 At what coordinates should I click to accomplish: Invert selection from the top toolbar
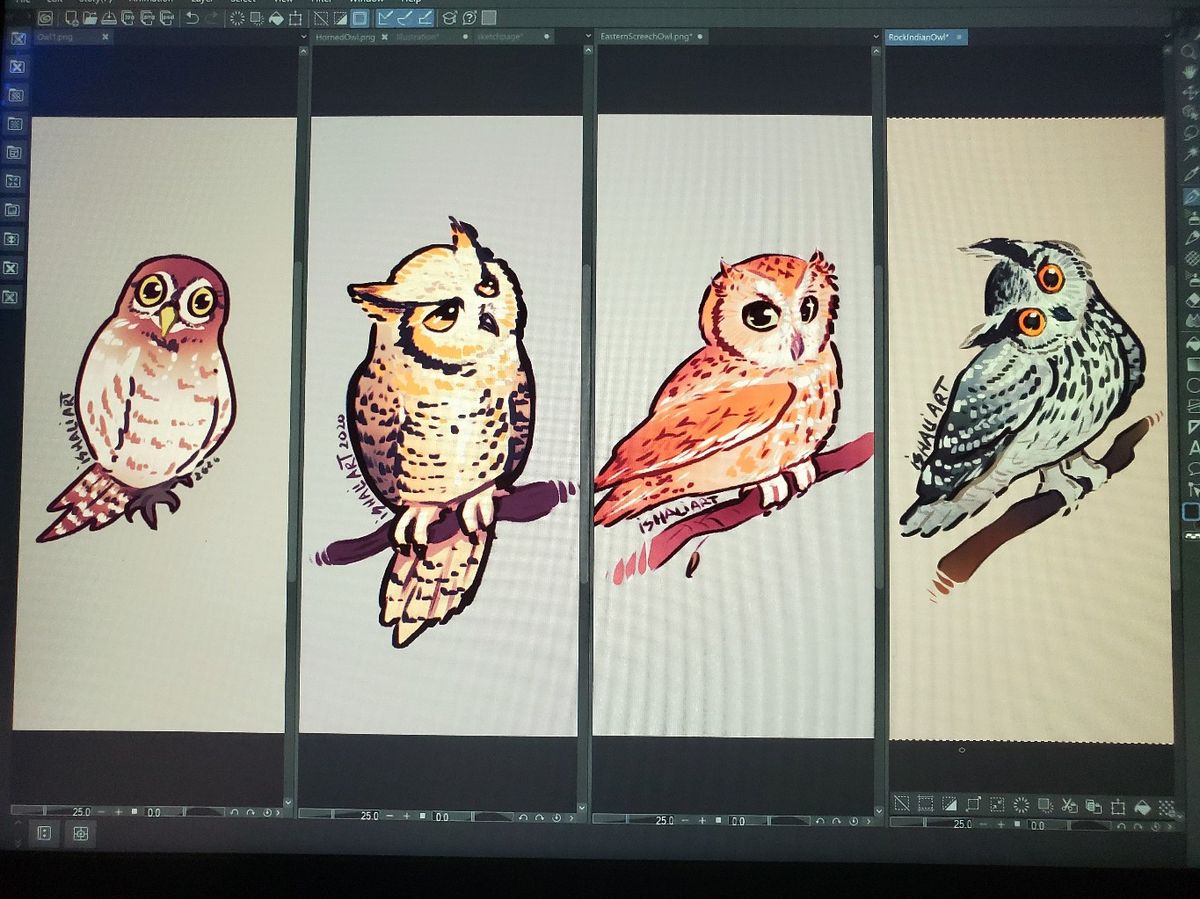click(x=340, y=19)
